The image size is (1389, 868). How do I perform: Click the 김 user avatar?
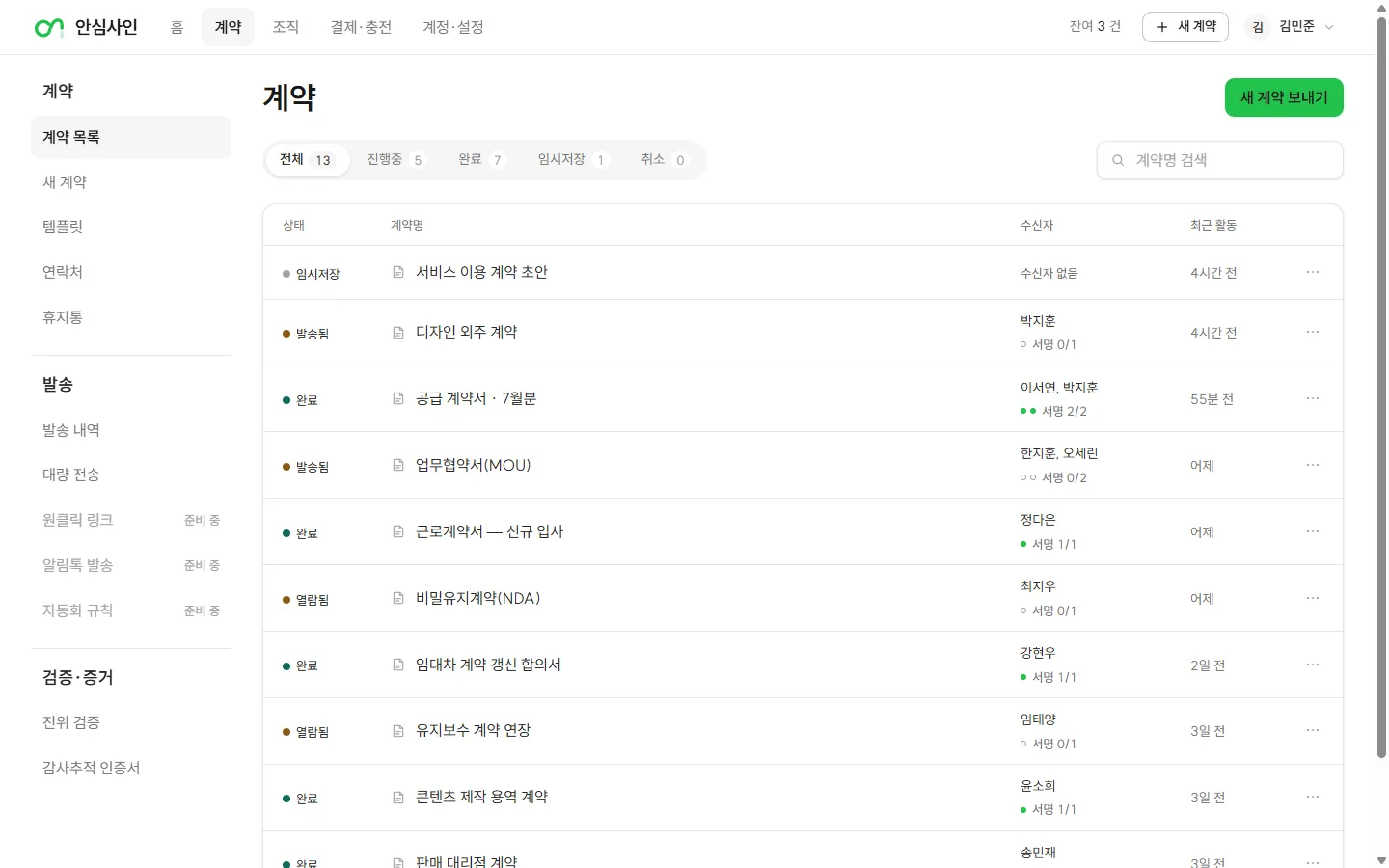(1258, 27)
